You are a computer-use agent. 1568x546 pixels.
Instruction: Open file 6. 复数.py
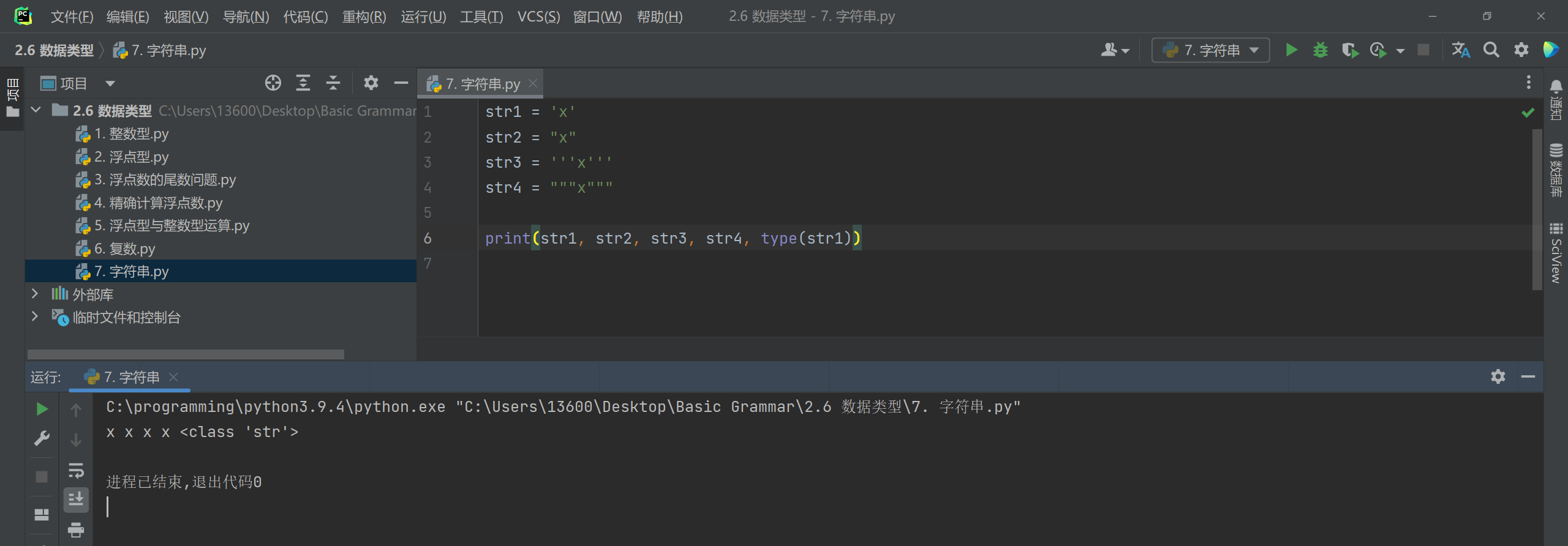[124, 249]
